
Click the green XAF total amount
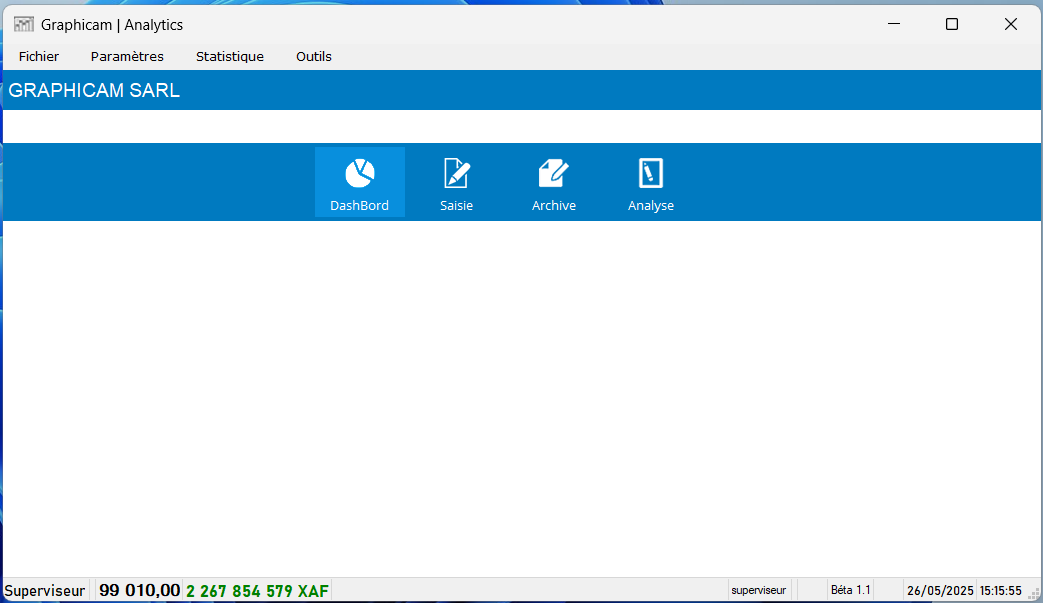pyautogui.click(x=257, y=591)
